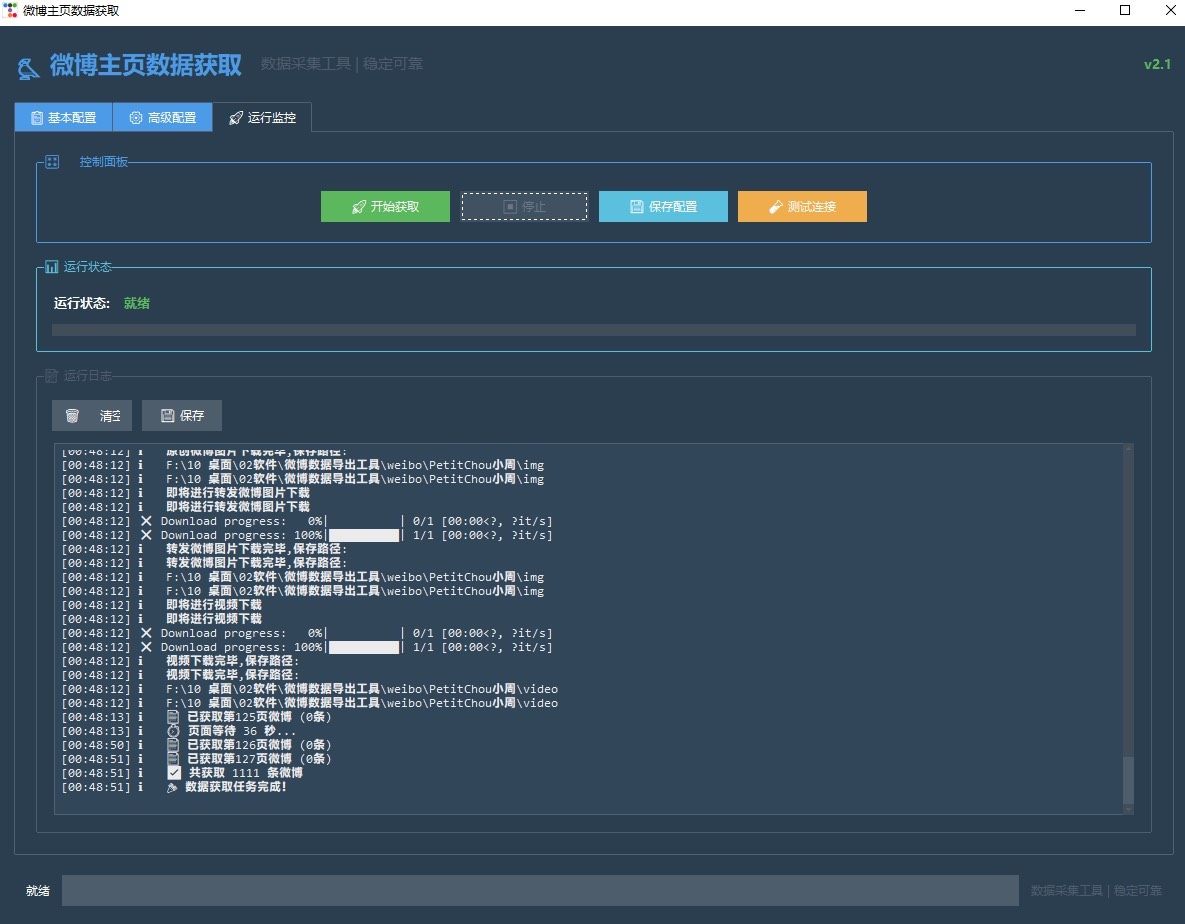This screenshot has height=924, width=1185.
Task: Save the log with 保存 button
Action: 182,416
